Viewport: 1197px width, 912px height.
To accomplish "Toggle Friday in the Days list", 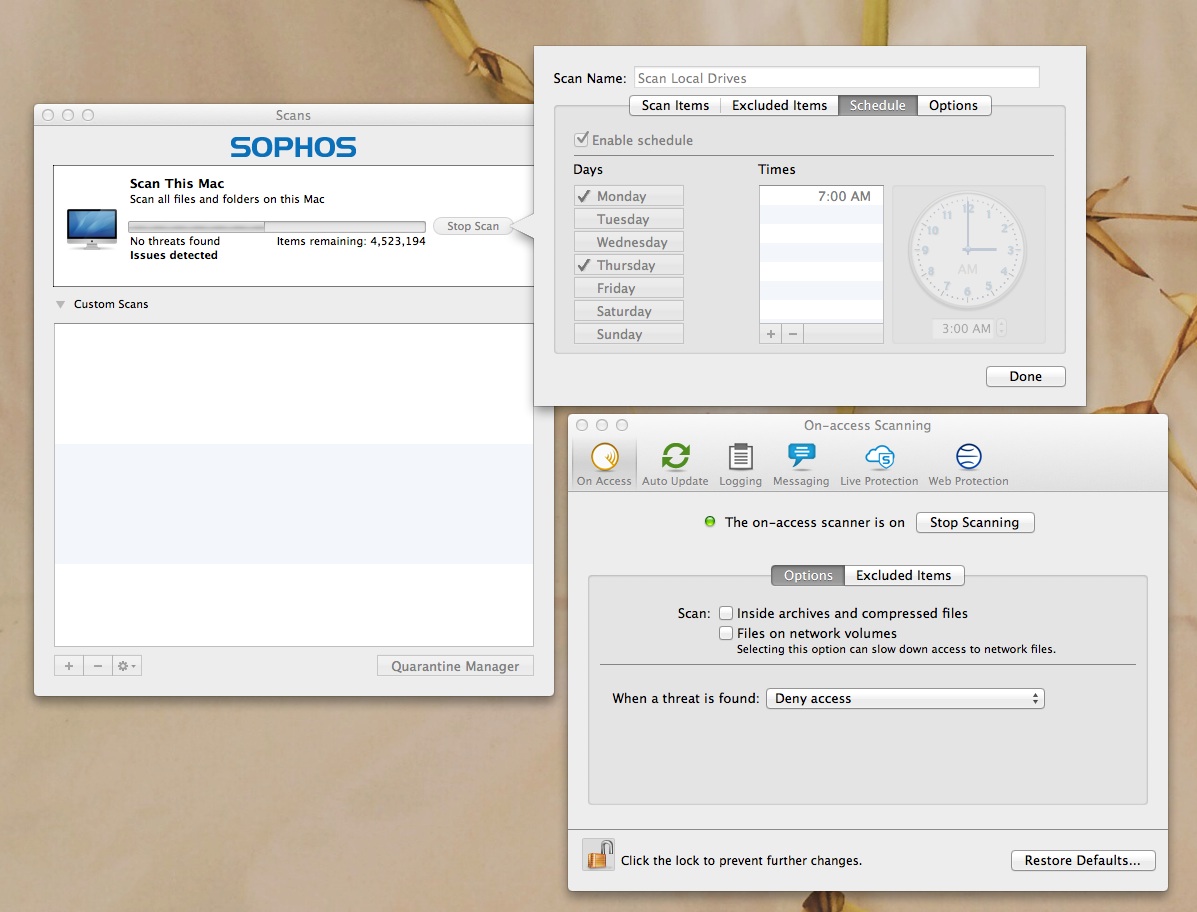I will [x=628, y=288].
